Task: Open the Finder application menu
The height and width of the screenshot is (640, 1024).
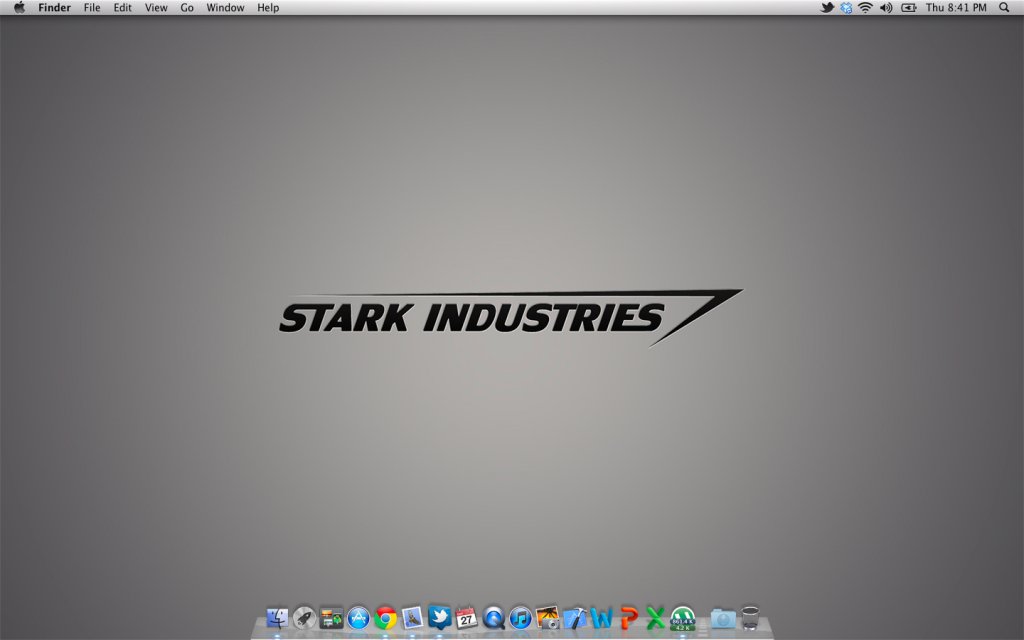Action: (x=54, y=8)
